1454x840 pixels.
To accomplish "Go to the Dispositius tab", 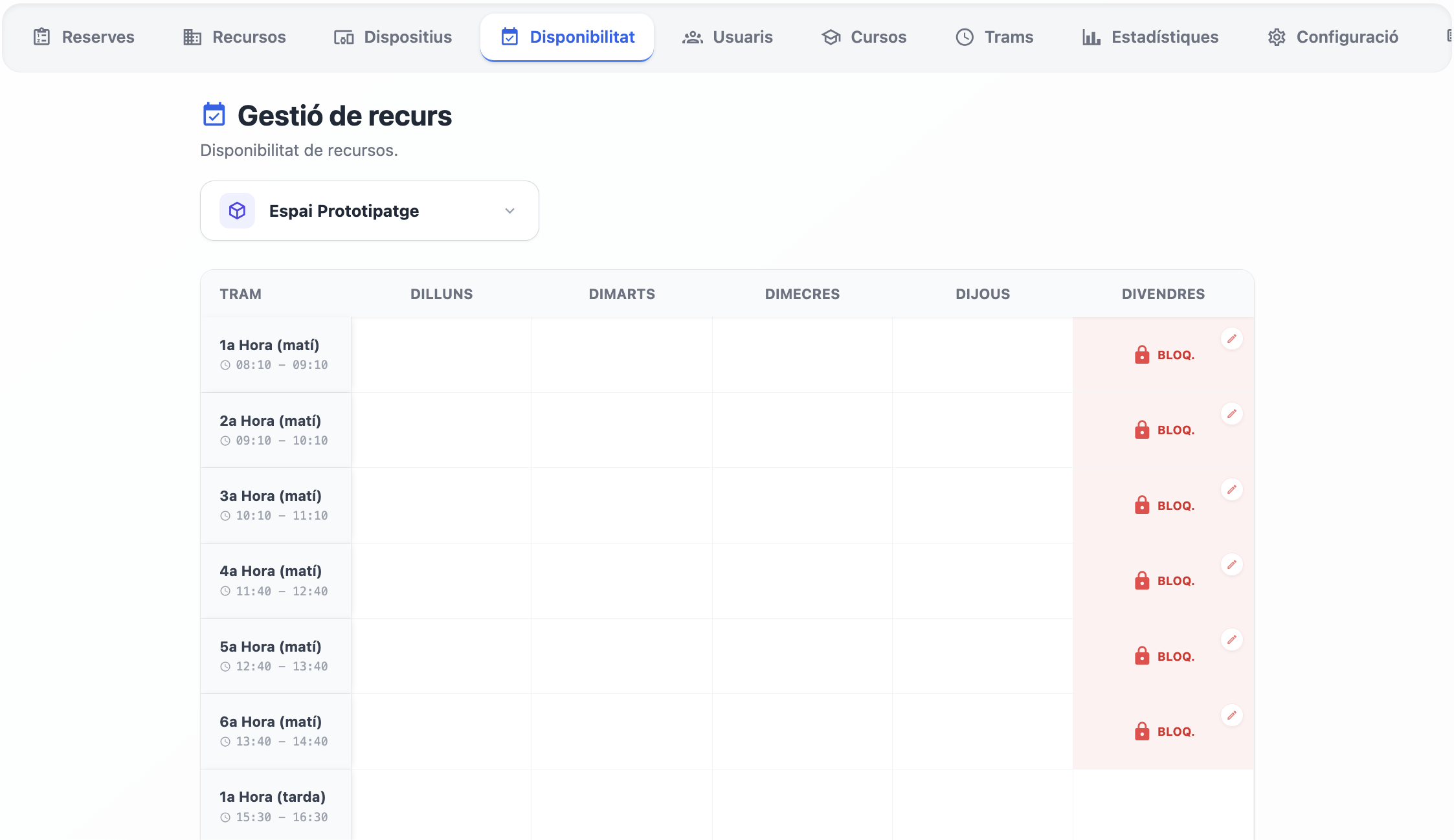I will click(393, 37).
